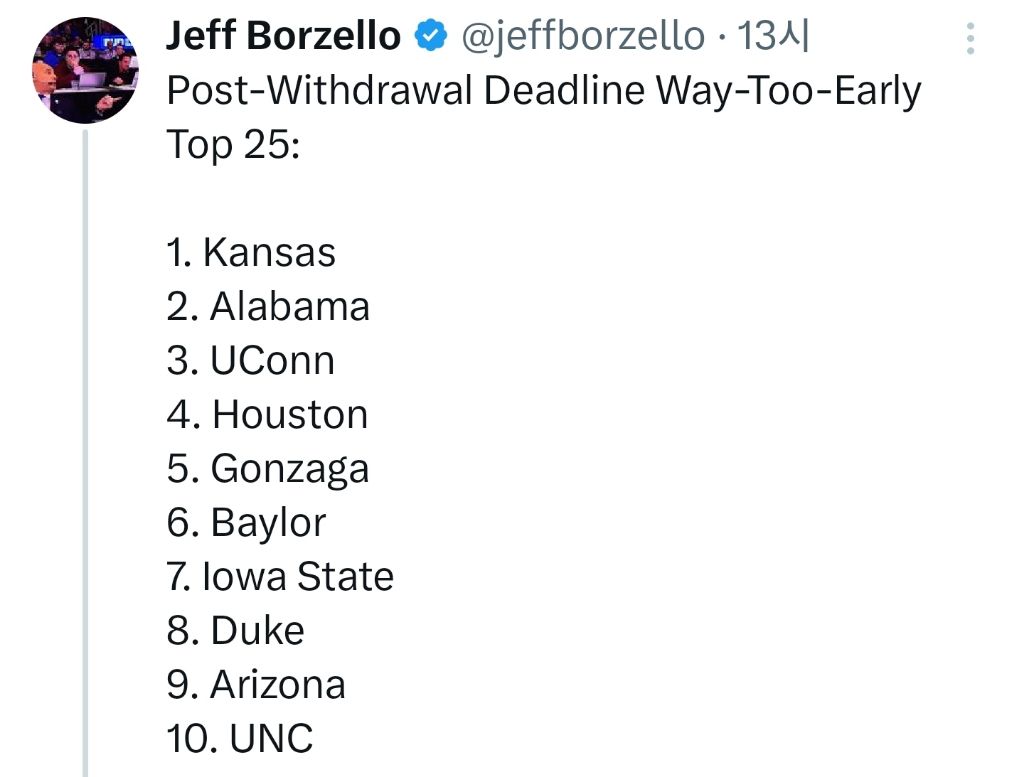This screenshot has width=1024, height=777.
Task: Click the '10. UNC' line
Action: tap(240, 739)
